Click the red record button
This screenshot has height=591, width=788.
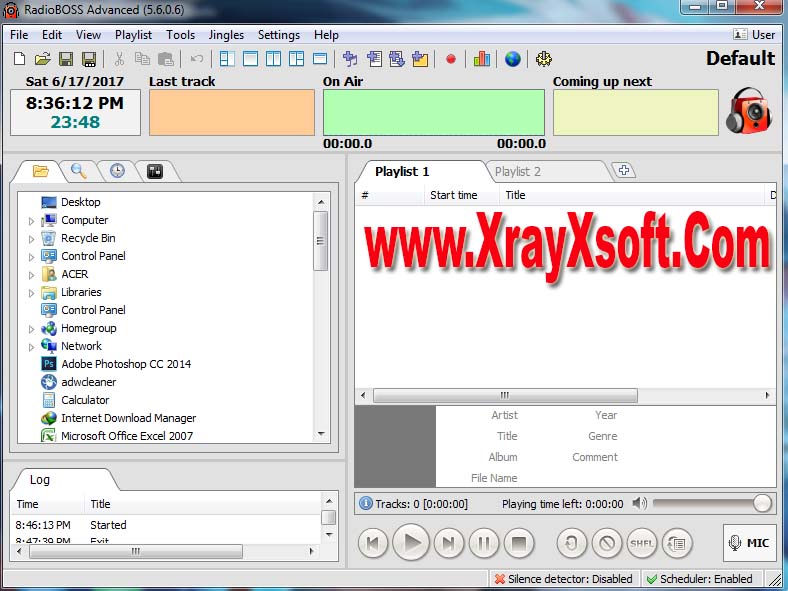pyautogui.click(x=451, y=59)
